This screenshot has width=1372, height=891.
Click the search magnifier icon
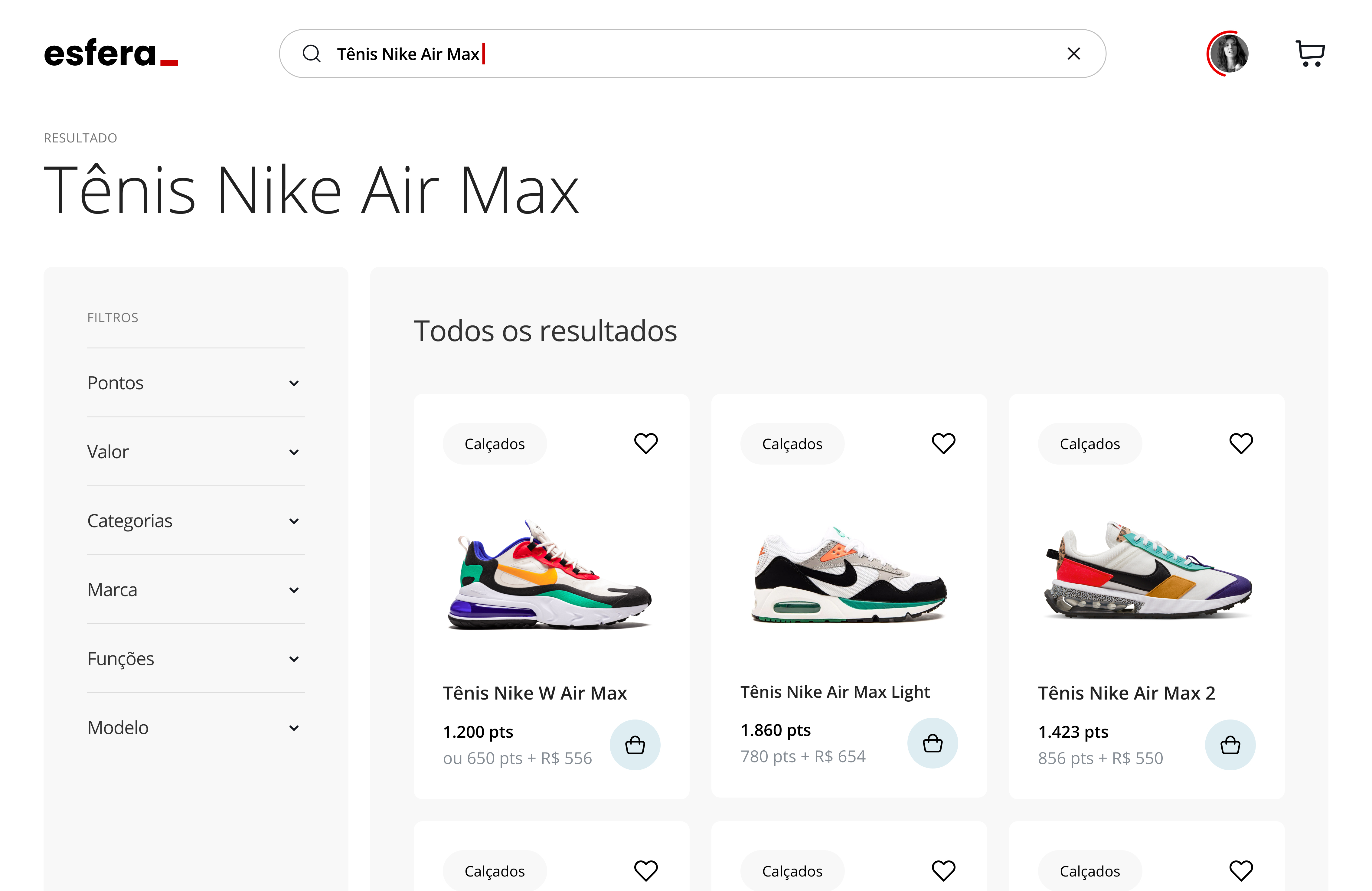(x=311, y=53)
